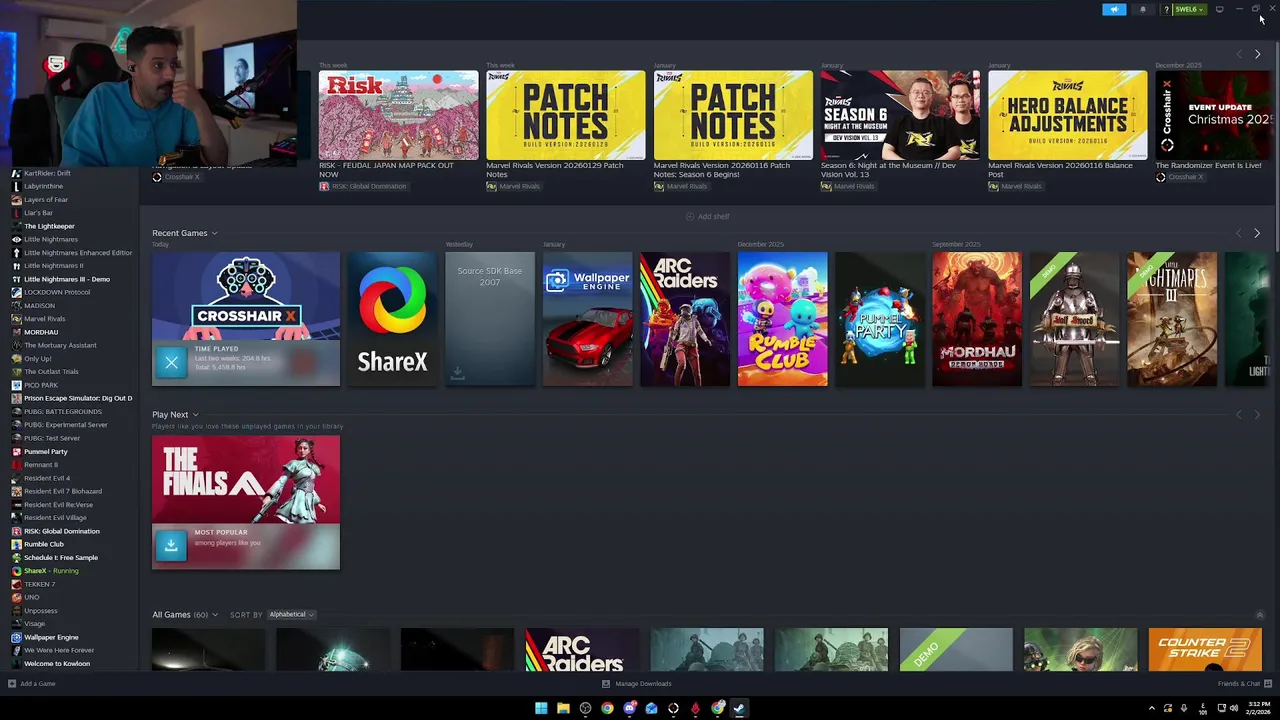
Task: Open the Alphabetical sort dropdown
Action: coord(291,614)
